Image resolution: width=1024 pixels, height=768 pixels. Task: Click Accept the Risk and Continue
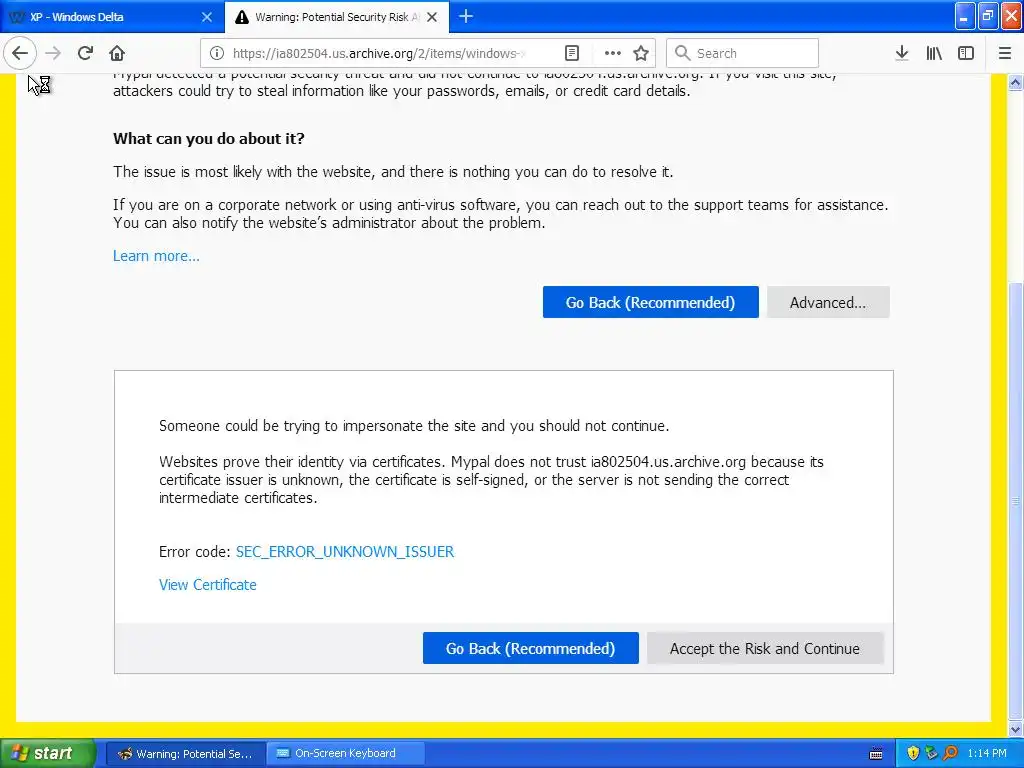(765, 648)
